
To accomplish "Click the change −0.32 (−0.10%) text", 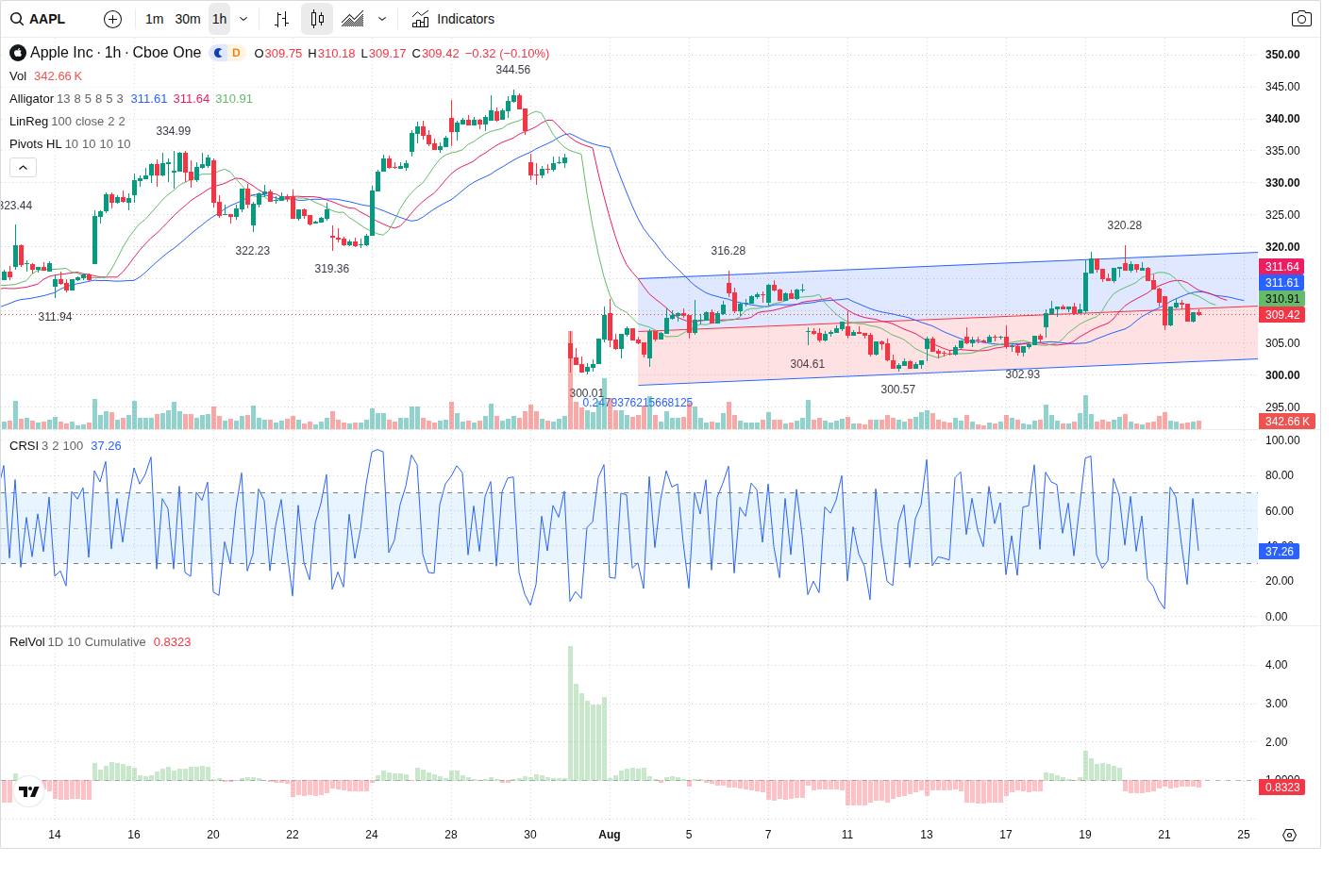I will (507, 54).
